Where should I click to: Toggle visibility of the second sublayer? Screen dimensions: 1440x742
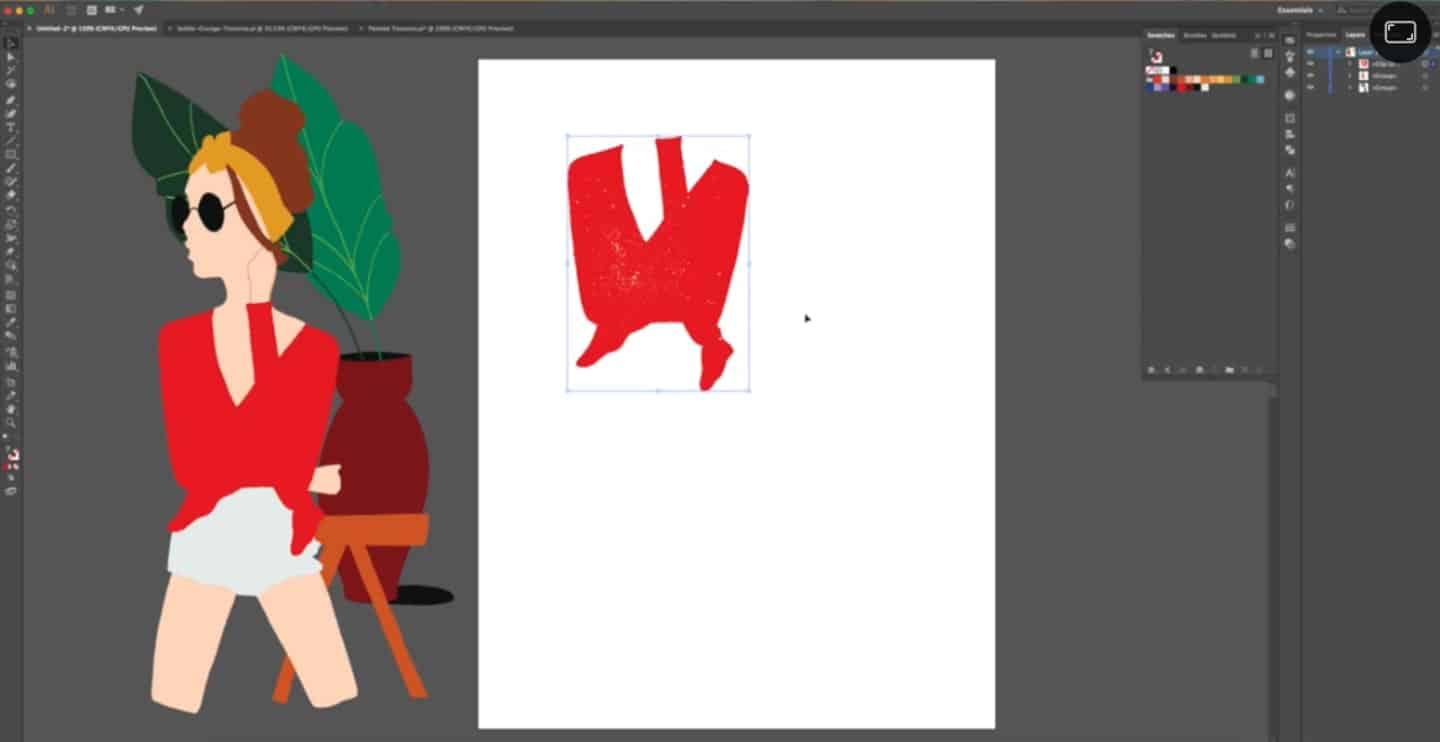(1310, 76)
